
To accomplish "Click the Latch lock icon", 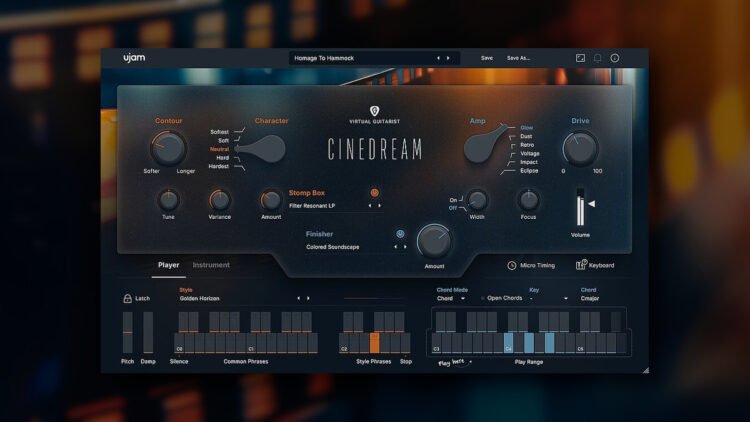I will (127, 298).
